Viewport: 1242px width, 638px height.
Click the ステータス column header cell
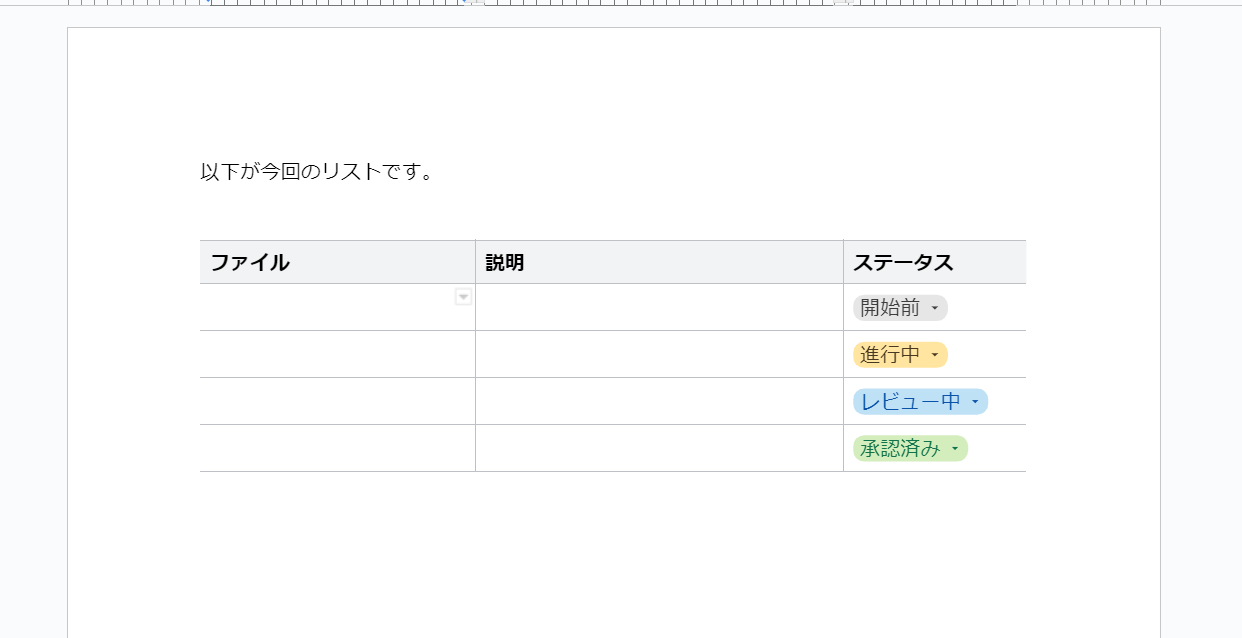(934, 262)
